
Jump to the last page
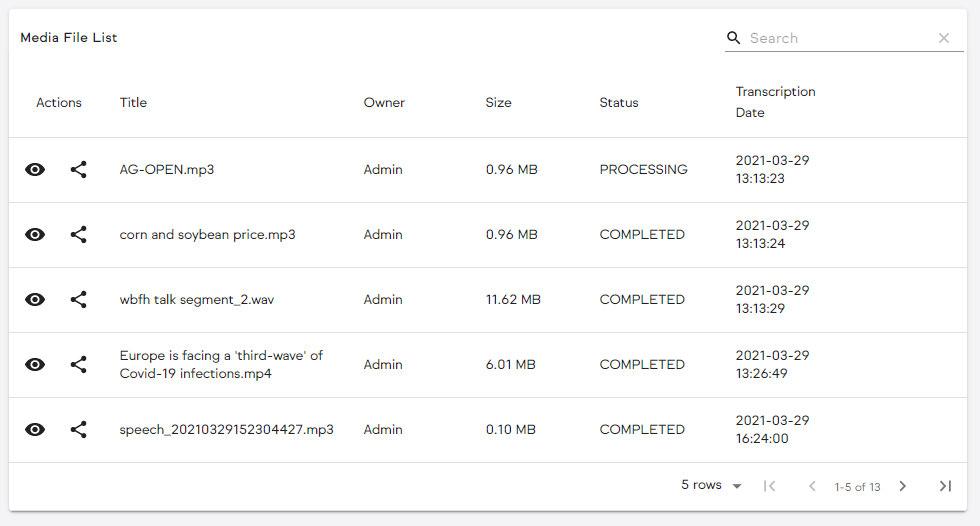click(945, 486)
